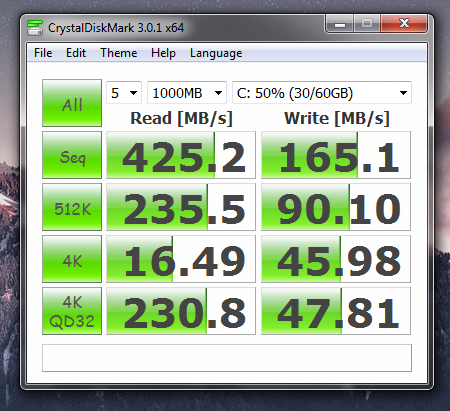The width and height of the screenshot is (450, 411).
Task: Select the Seq write result 165.1
Action: (336, 155)
